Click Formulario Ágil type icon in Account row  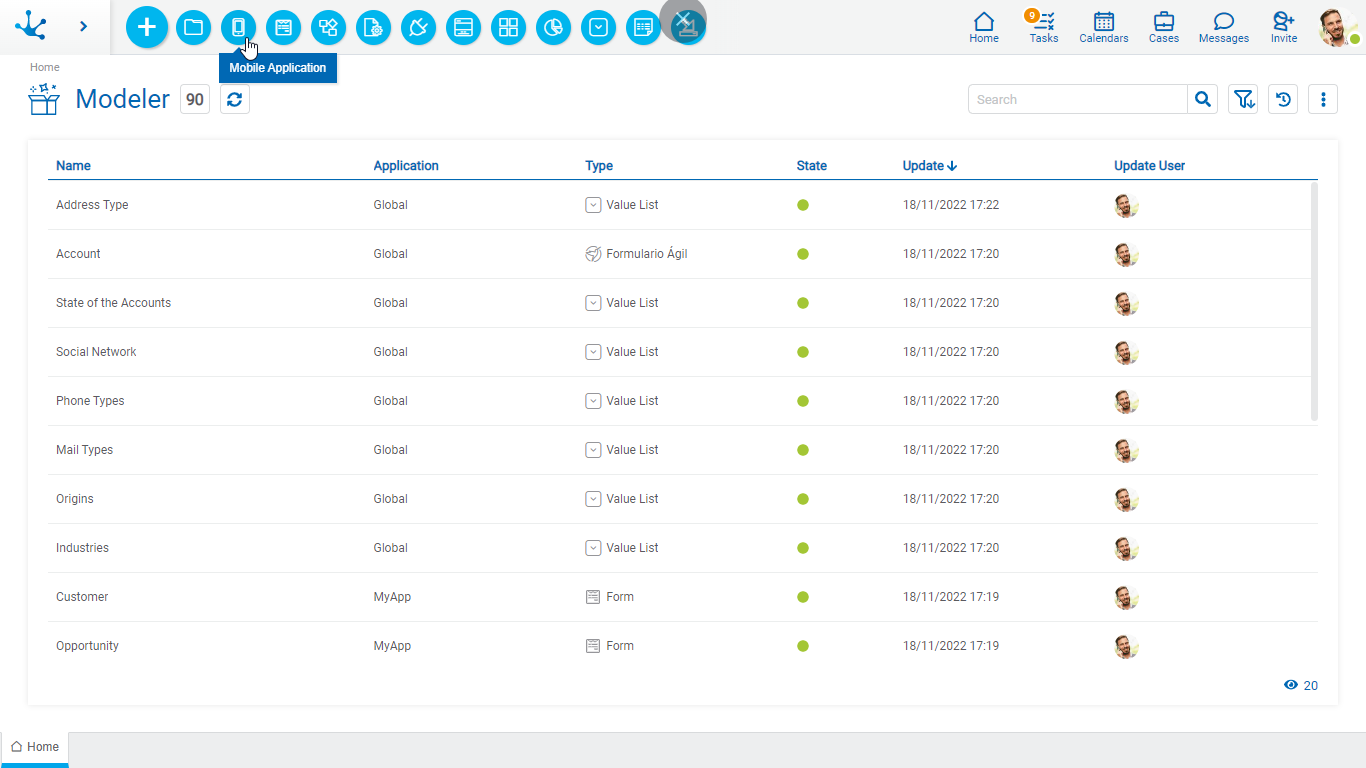(593, 254)
